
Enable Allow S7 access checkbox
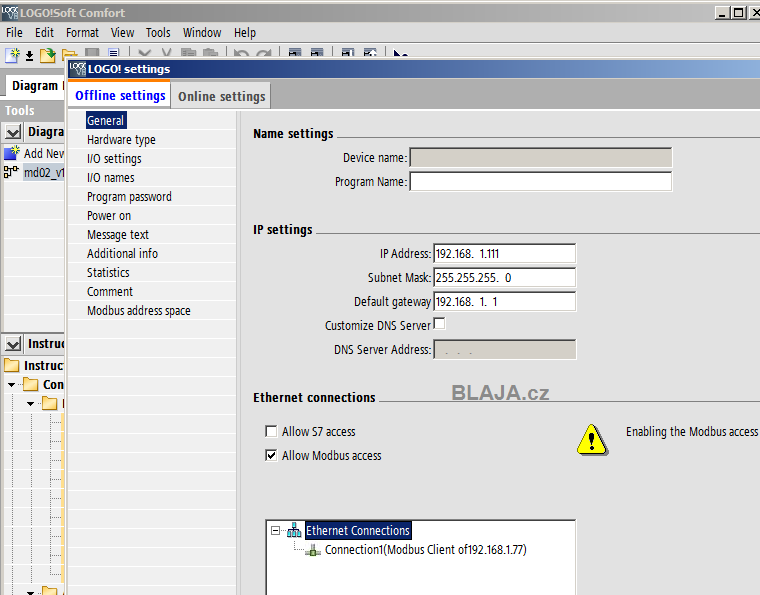tap(271, 431)
